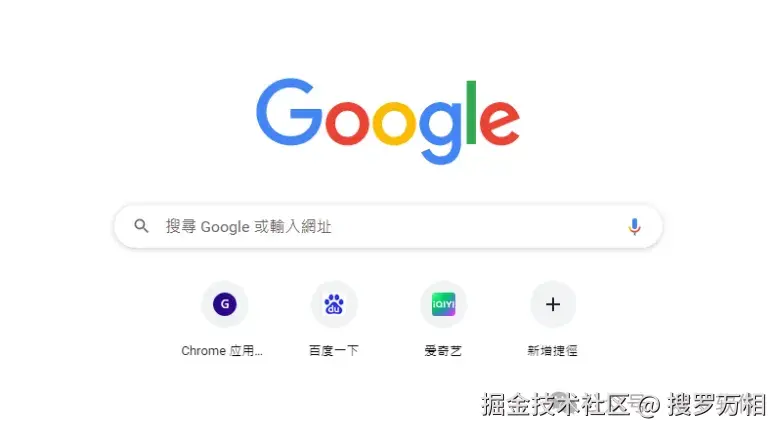Click the green letter l in the logo
The image size is (782, 434).
(471, 112)
